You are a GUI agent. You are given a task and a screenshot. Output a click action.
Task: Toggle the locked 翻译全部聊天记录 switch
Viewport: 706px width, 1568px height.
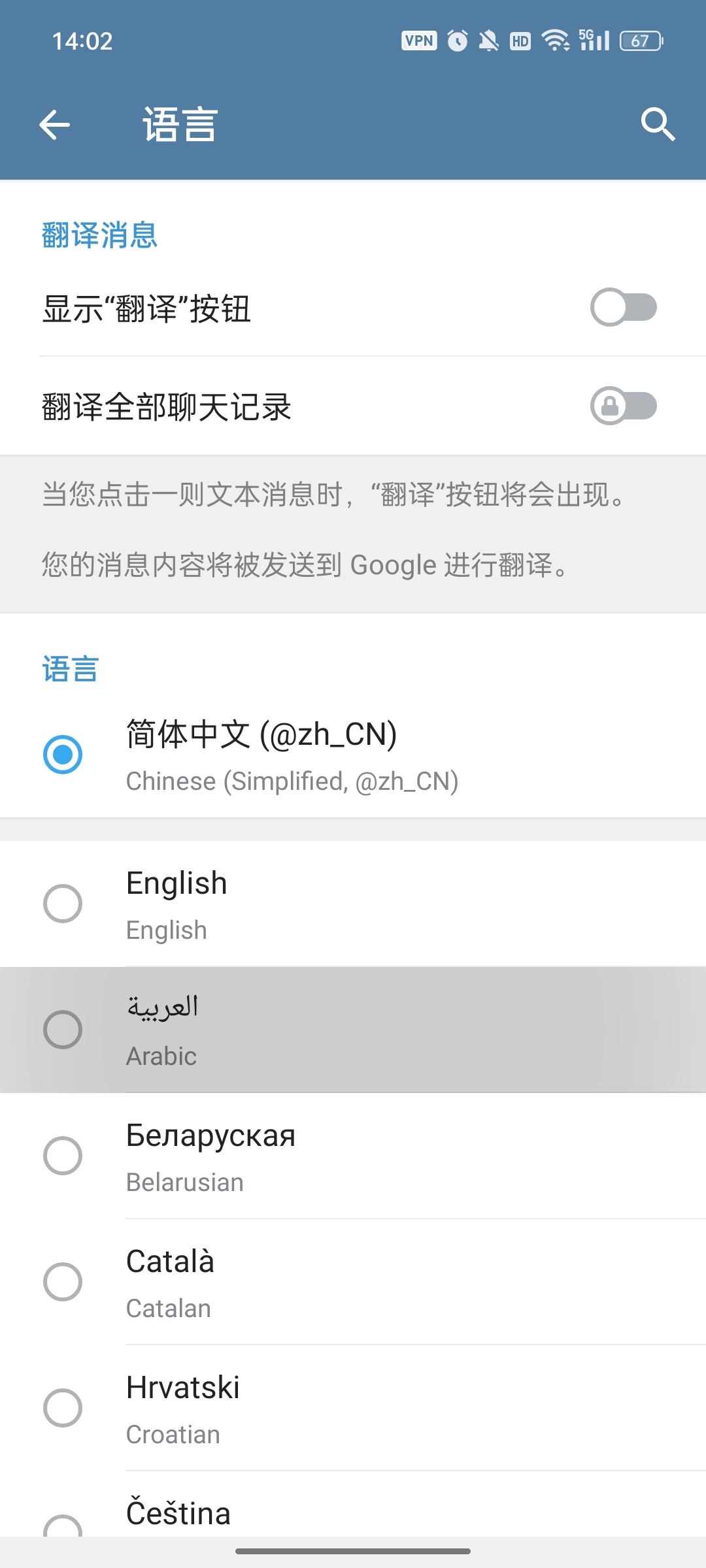(x=623, y=406)
